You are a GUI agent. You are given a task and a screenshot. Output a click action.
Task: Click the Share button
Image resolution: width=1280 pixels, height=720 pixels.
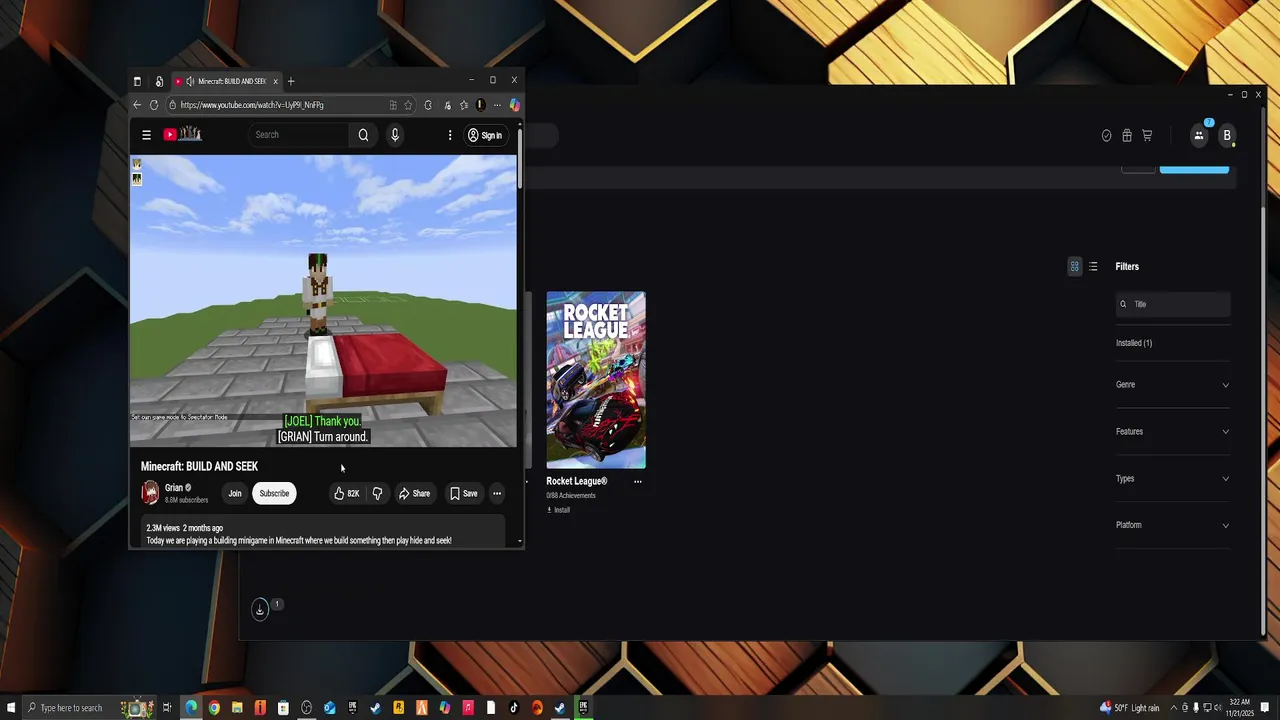(414, 493)
